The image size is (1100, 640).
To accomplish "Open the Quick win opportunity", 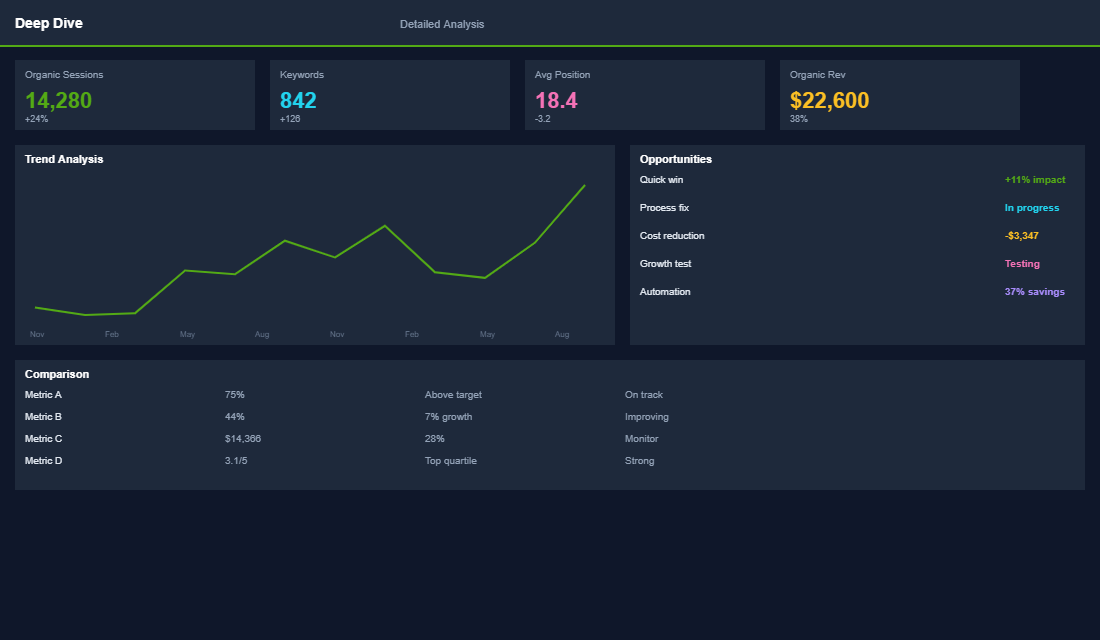I will point(661,179).
